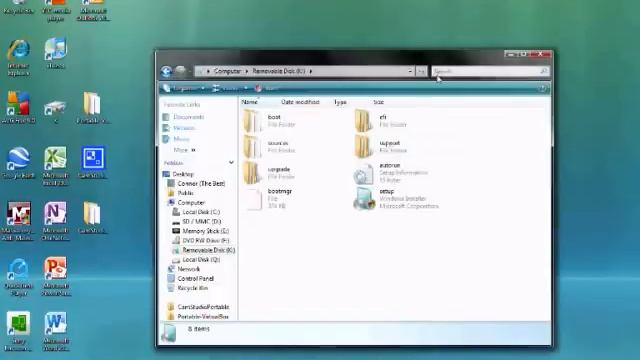Open Google Earth desktop shortcut

point(18,162)
